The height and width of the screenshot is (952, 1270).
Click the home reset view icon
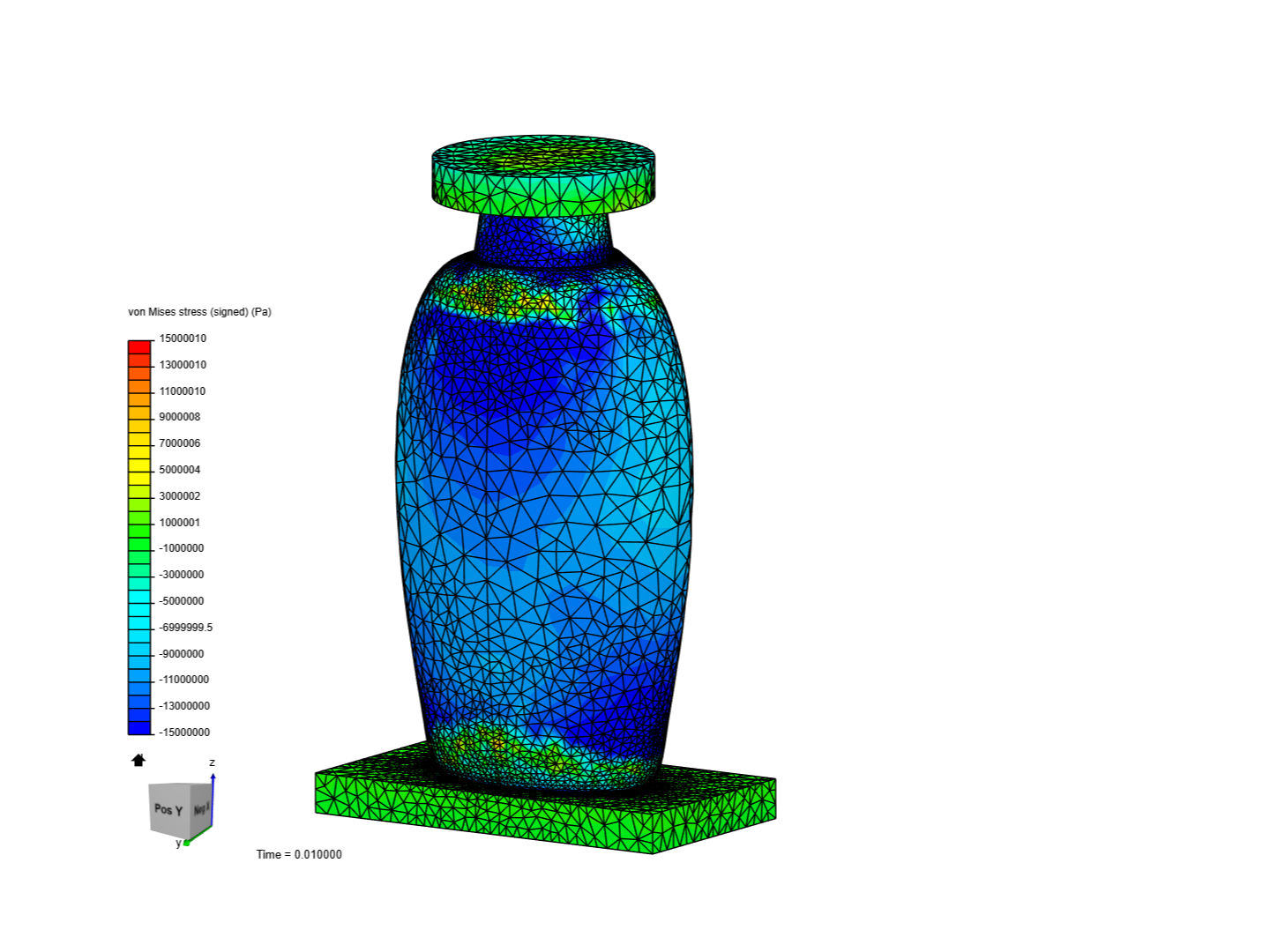(x=138, y=759)
